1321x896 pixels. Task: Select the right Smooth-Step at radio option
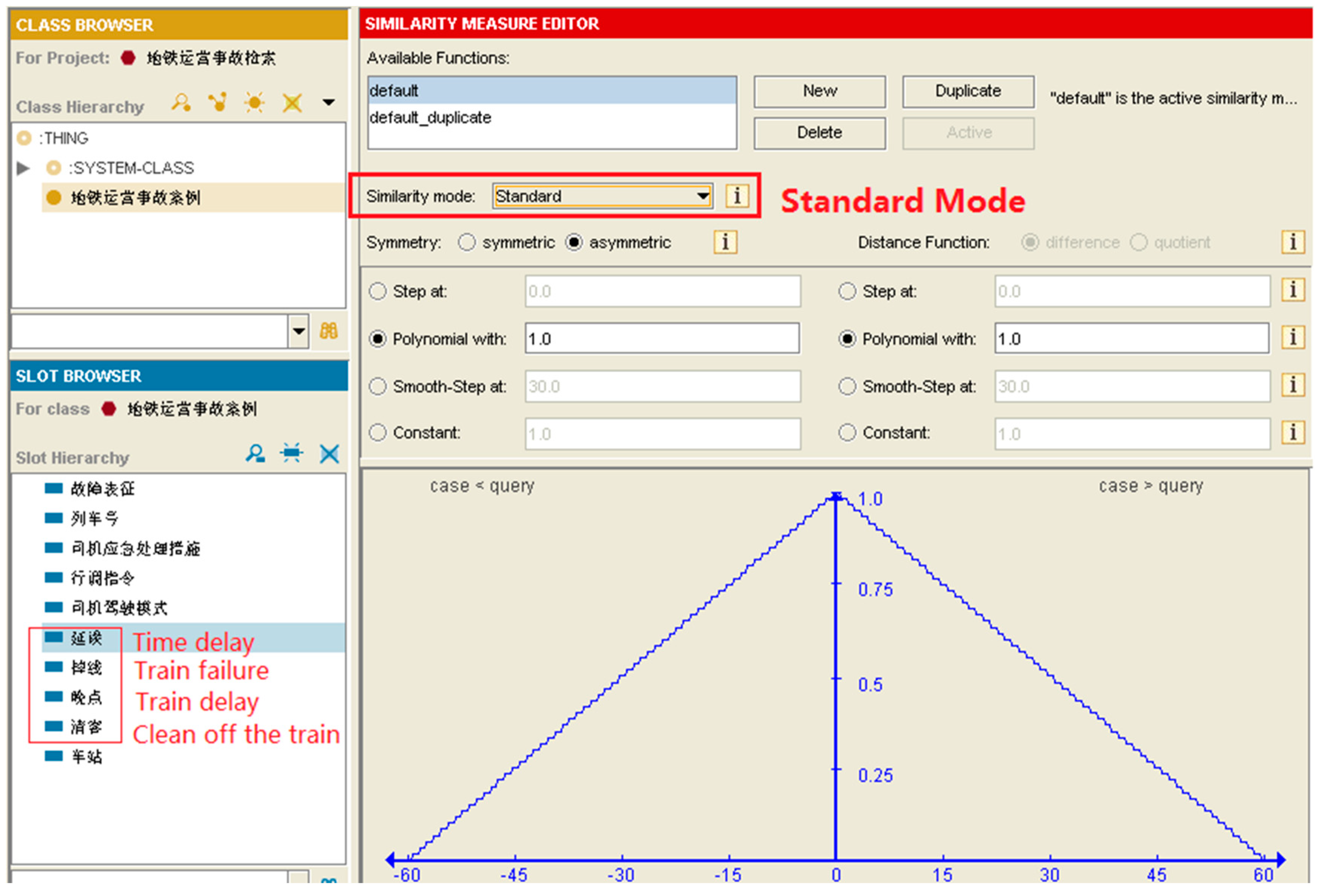coord(847,387)
